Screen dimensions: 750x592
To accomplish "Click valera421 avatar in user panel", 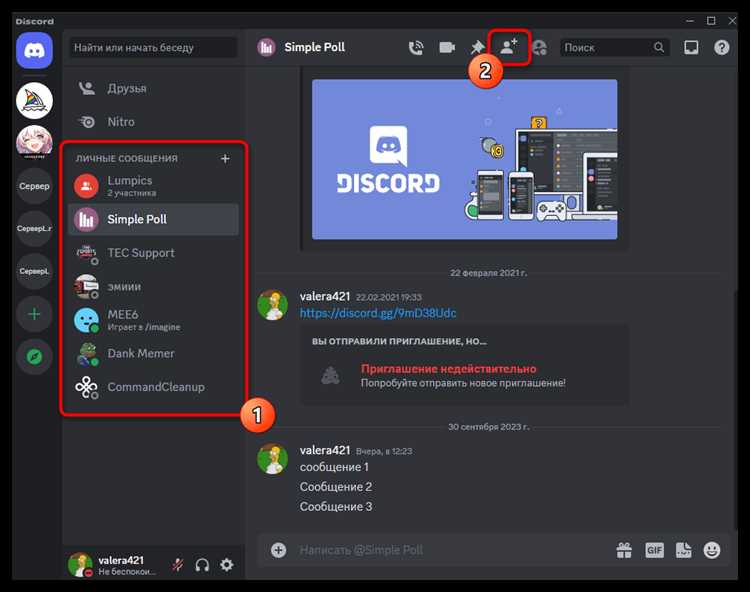I will tap(80, 565).
